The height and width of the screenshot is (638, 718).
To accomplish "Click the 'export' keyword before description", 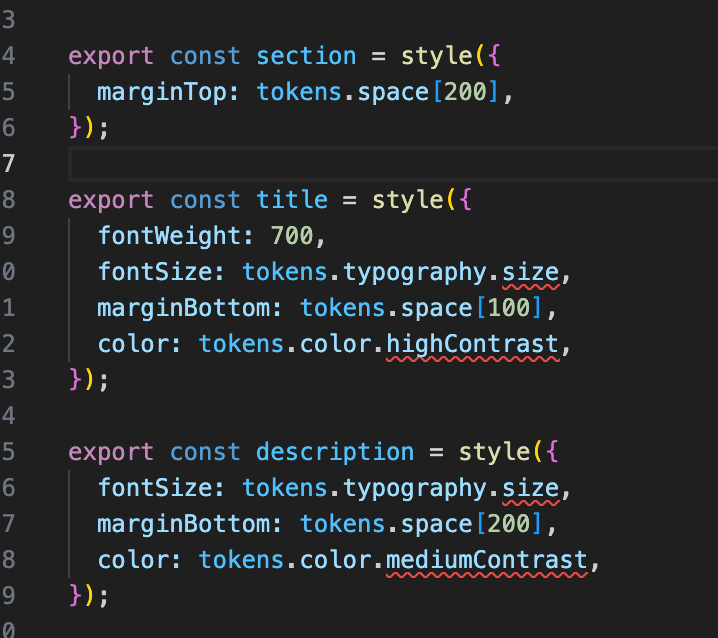I will [111, 453].
